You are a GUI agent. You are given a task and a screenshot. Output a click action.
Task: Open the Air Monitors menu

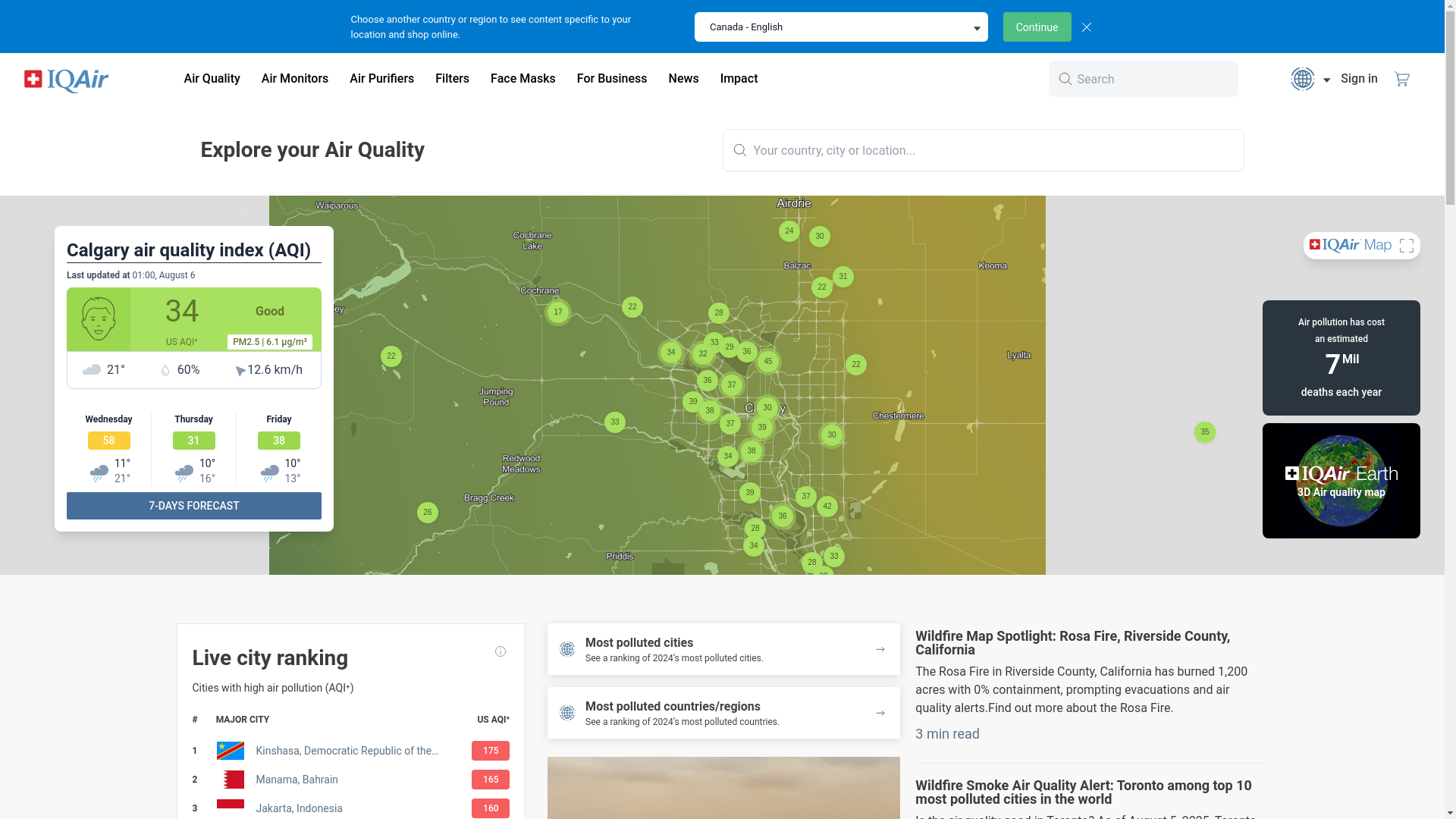coord(295,79)
